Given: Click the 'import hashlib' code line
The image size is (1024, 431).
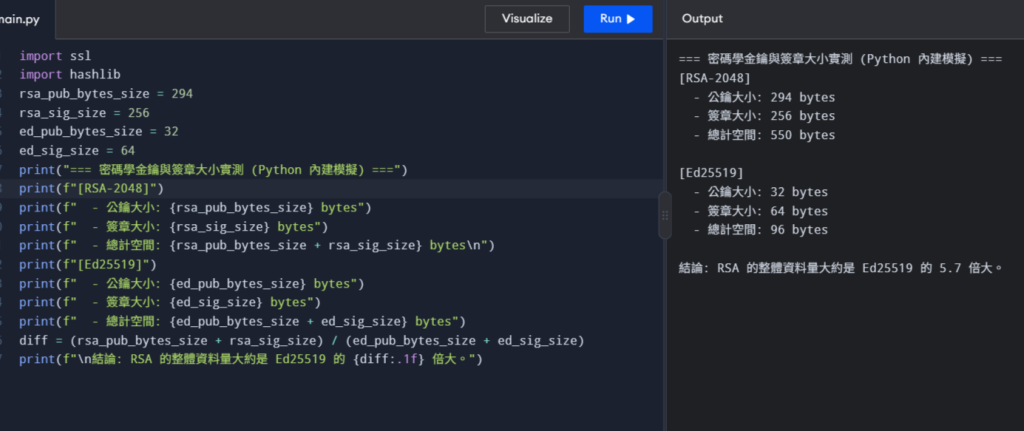Looking at the screenshot, I should point(69,75).
